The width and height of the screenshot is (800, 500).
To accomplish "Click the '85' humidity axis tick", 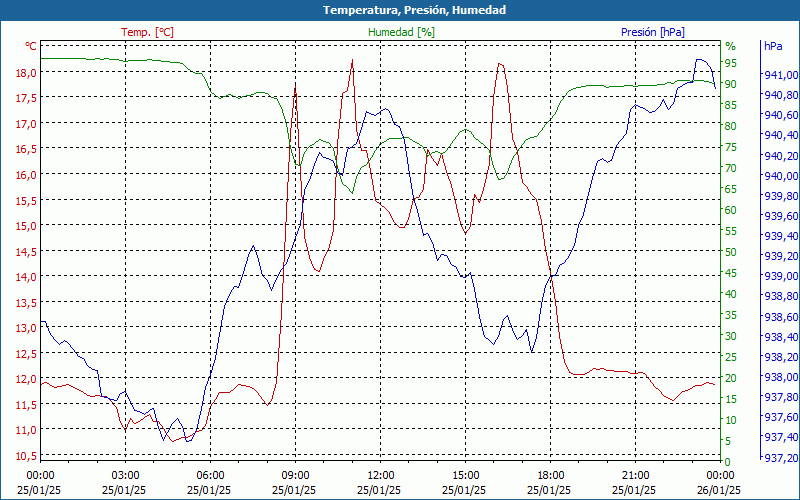I will click(731, 105).
